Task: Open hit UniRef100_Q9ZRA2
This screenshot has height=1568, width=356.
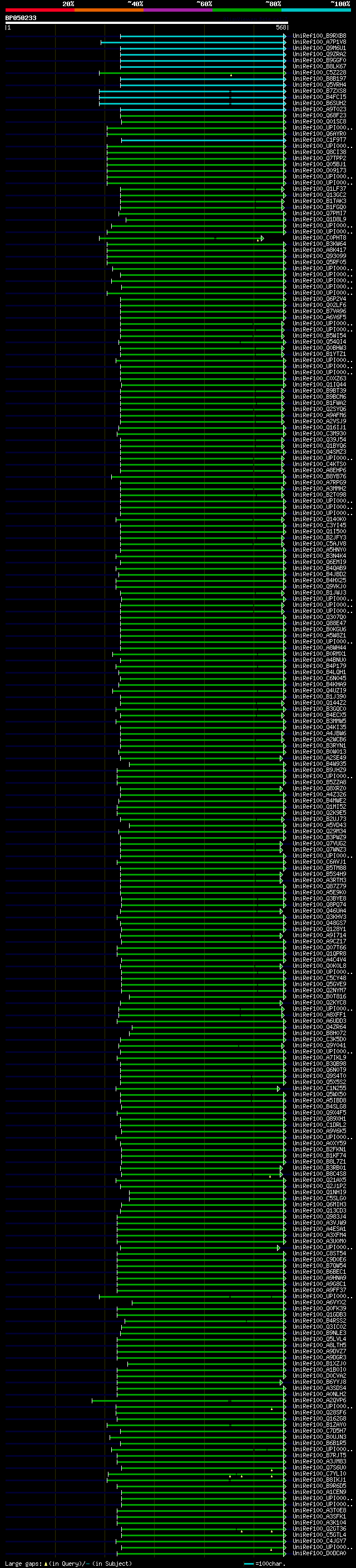Action: coord(319,54)
